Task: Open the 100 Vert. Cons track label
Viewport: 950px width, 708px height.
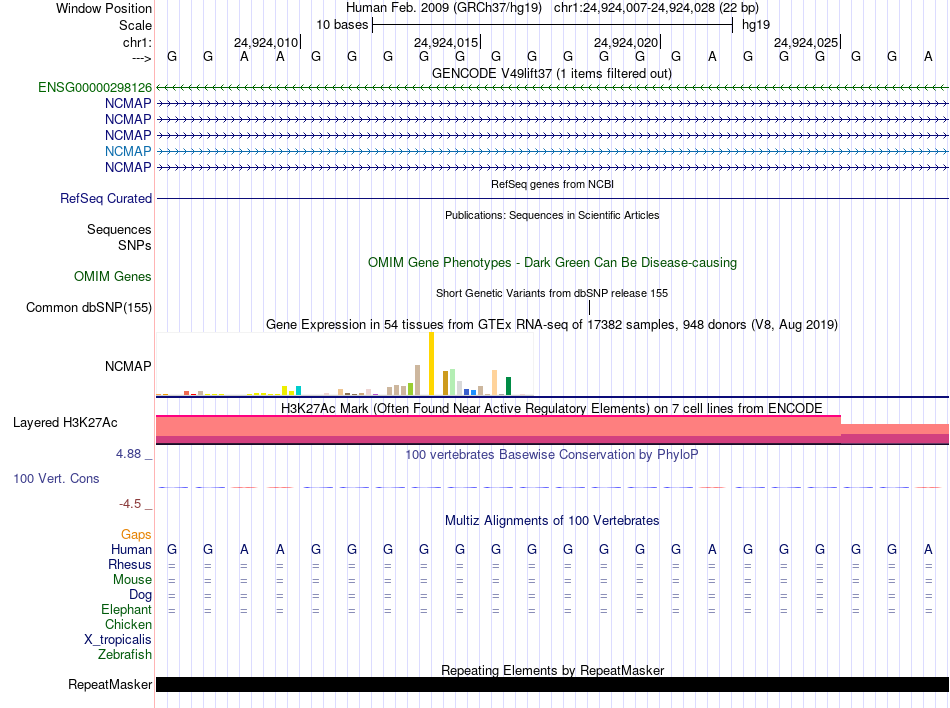Action: [56, 479]
